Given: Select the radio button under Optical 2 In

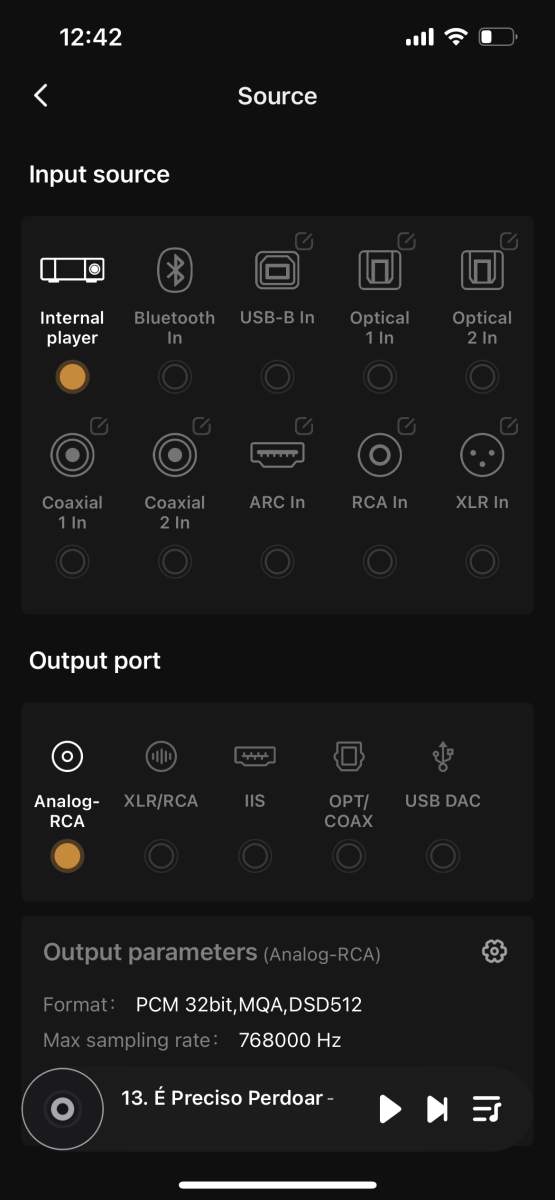Looking at the screenshot, I should pos(482,377).
